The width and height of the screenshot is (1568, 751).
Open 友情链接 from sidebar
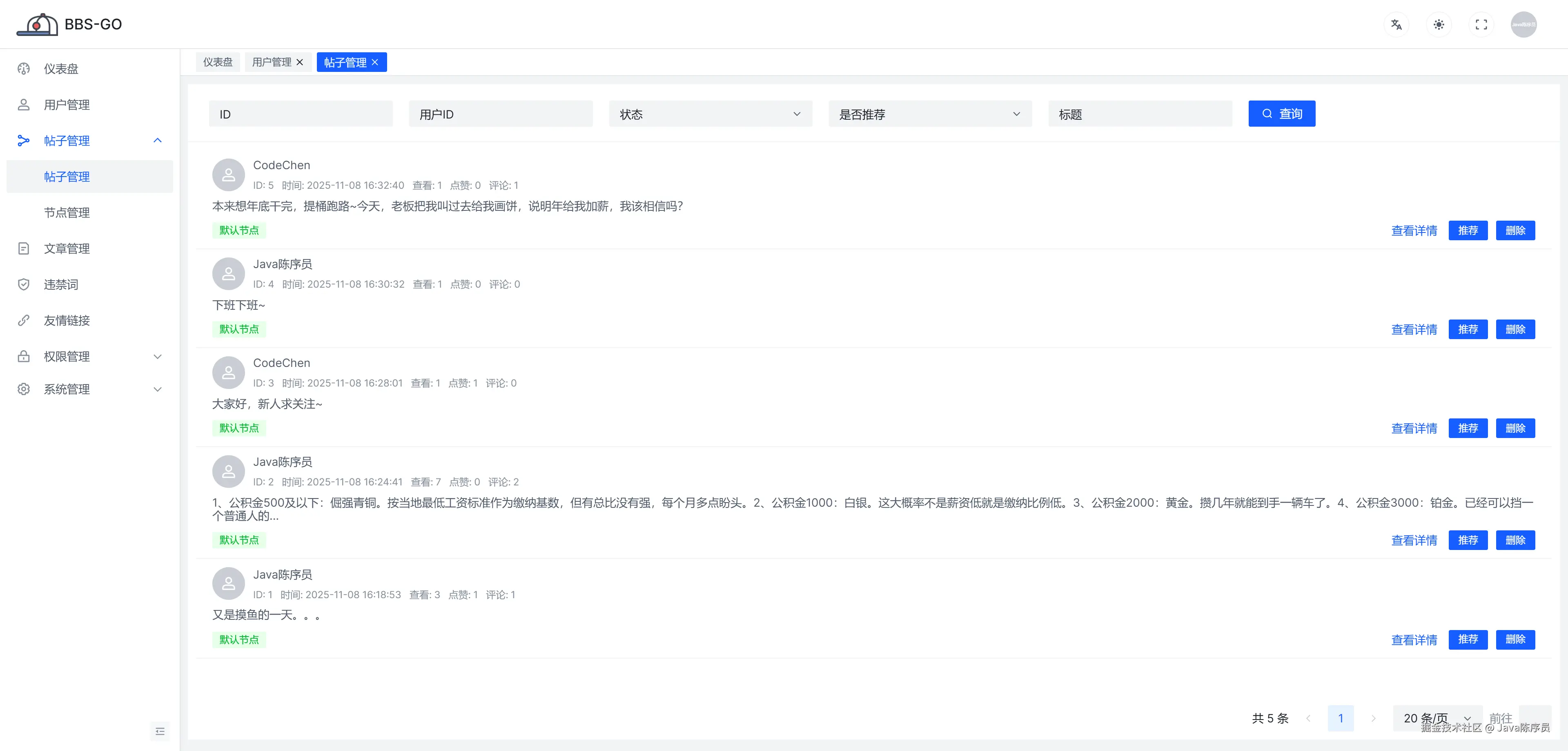[x=67, y=320]
